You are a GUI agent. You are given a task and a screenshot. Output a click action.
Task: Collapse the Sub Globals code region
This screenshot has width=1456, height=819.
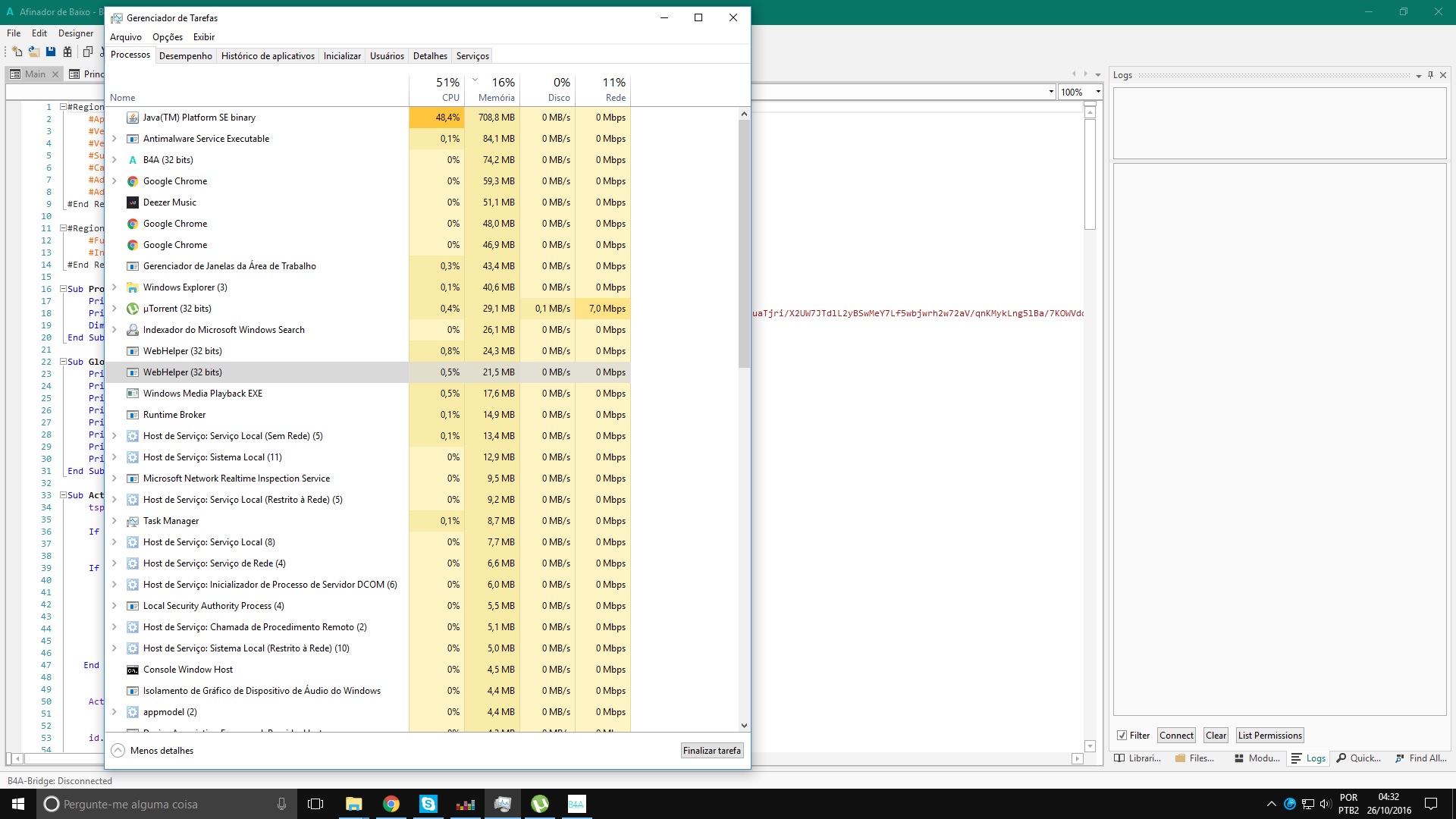point(64,362)
